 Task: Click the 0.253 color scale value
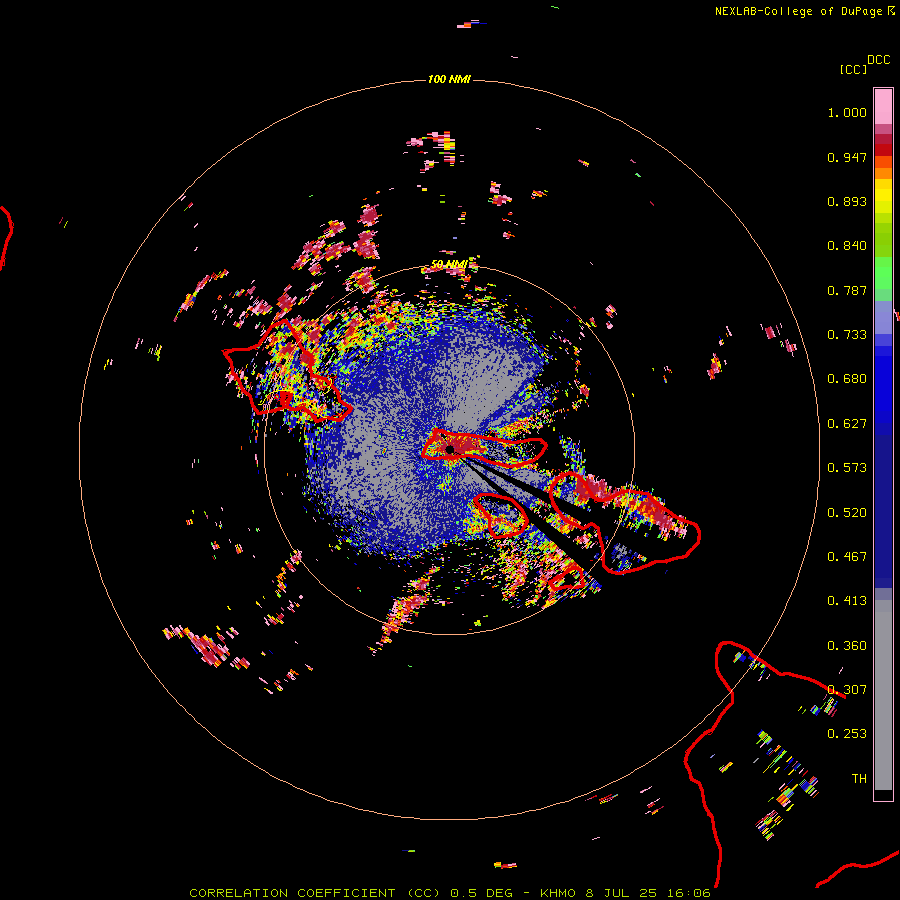click(847, 734)
